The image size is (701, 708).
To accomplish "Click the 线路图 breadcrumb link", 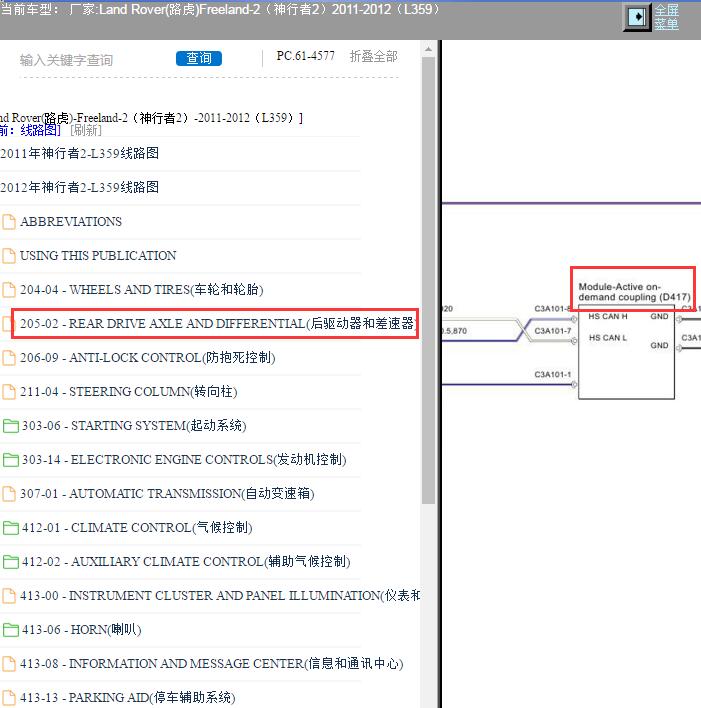I will pos(38,130).
